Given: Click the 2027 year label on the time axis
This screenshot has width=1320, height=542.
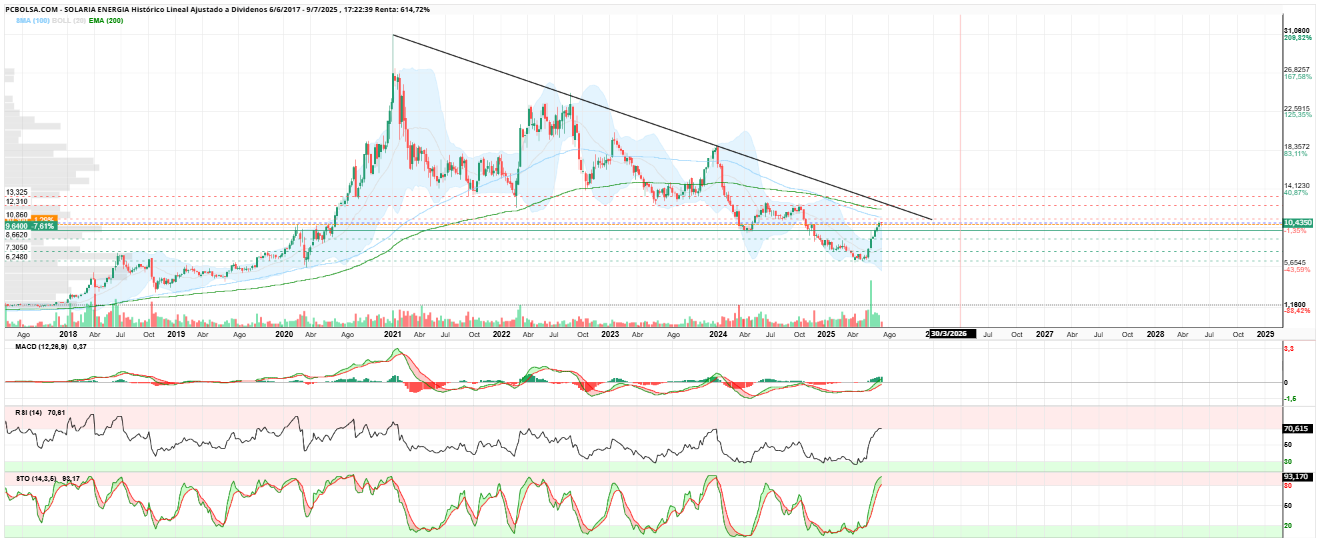Looking at the screenshot, I should (1044, 334).
